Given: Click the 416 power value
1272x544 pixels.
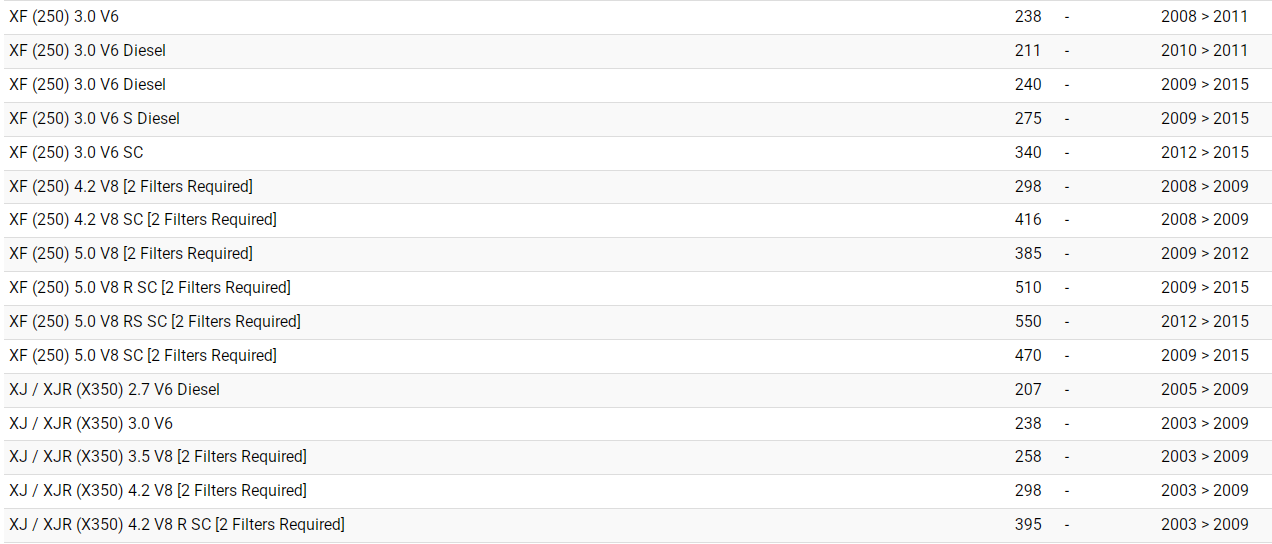Looking at the screenshot, I should click(x=1027, y=219).
